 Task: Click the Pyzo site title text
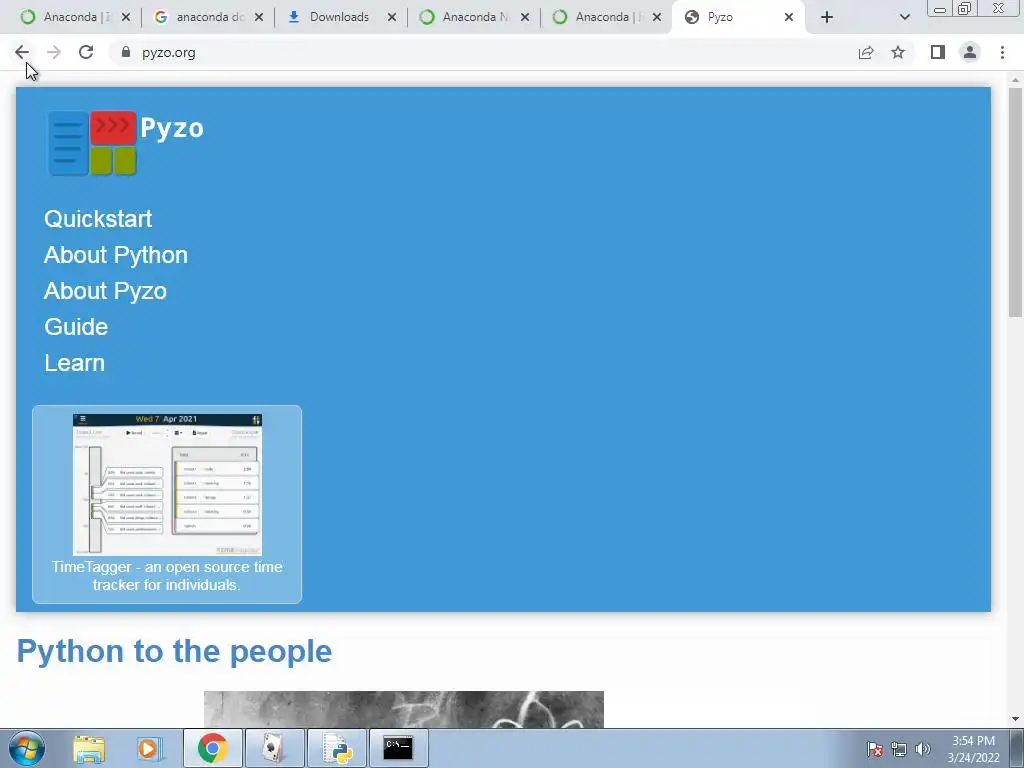pos(172,128)
